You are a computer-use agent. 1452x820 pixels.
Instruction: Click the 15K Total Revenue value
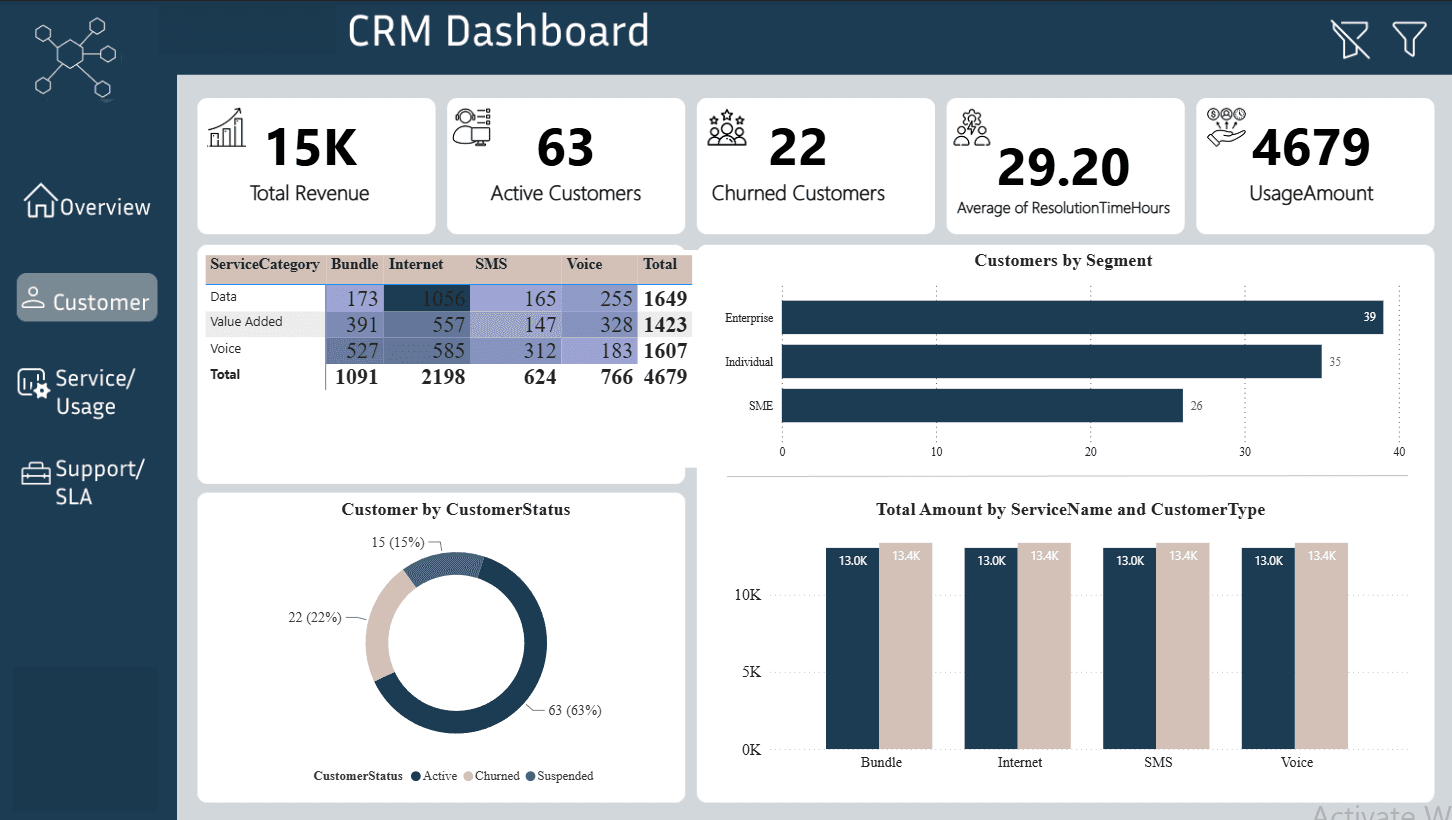311,148
